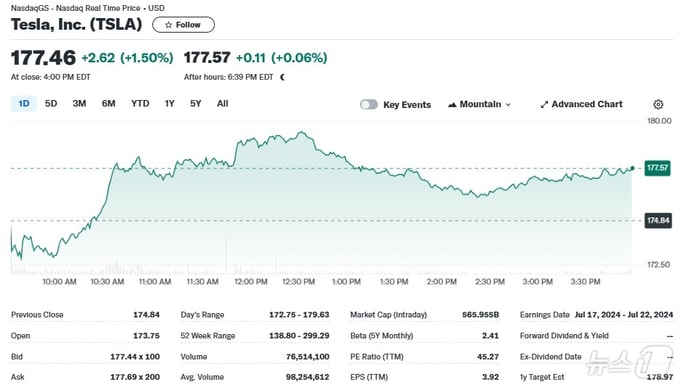Open the Advanced Chart link
This screenshot has height=387, width=680.
[x=581, y=105]
